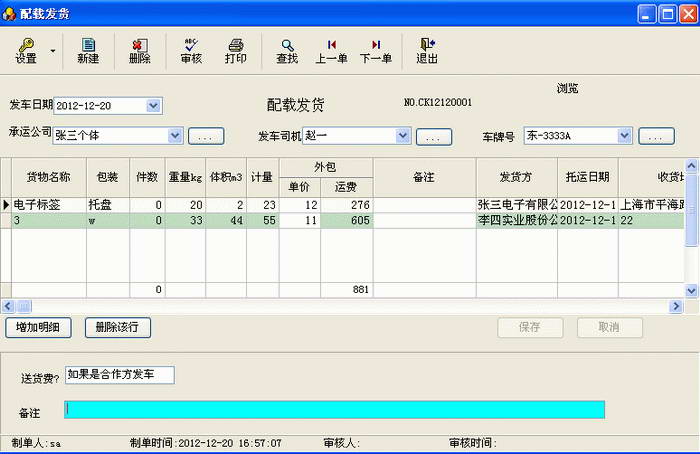Viewport: 700px width, 454px height.
Task: Click the 重量kg column header
Action: pos(185,177)
